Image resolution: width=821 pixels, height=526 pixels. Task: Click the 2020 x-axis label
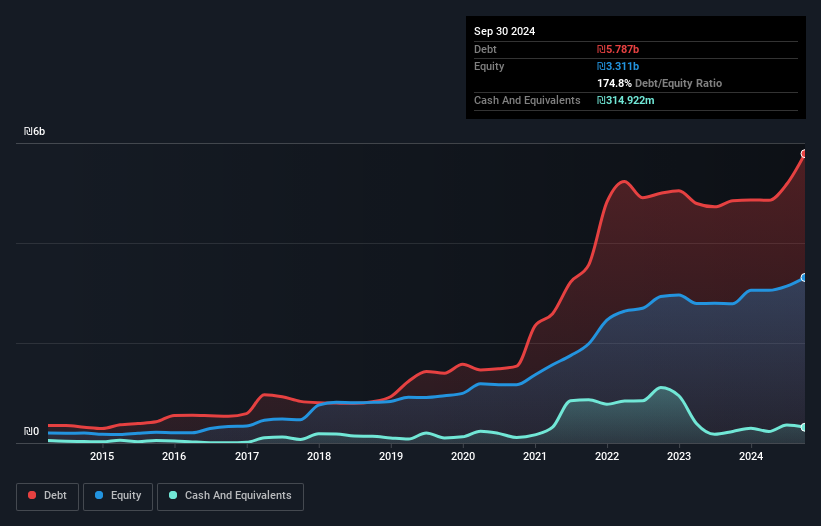click(x=463, y=456)
